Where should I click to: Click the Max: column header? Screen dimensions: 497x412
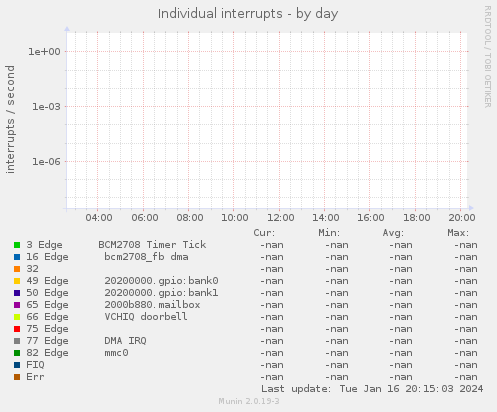point(458,233)
